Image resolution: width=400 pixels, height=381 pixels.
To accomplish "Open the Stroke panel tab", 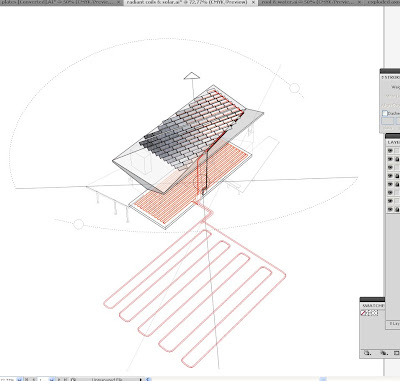I will [x=391, y=77].
